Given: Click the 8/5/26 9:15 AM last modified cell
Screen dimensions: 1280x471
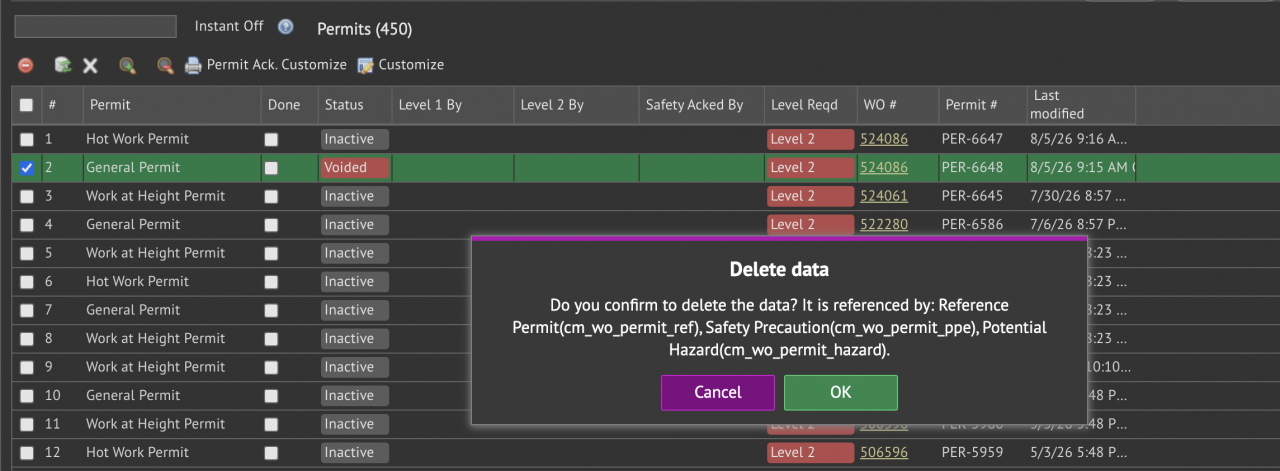Looking at the screenshot, I should click(x=1082, y=167).
